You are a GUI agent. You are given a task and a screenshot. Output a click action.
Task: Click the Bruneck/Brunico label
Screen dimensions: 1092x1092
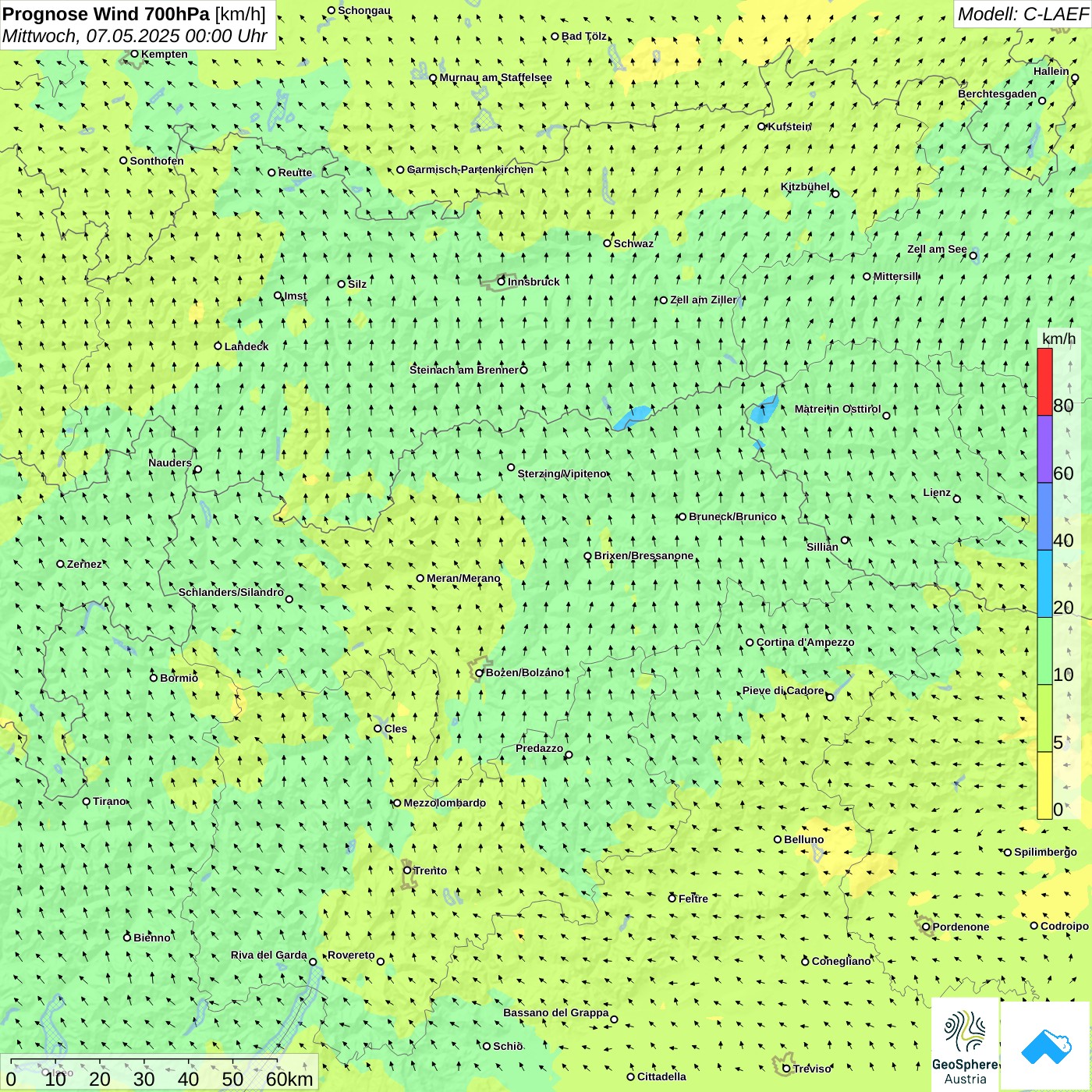click(732, 516)
